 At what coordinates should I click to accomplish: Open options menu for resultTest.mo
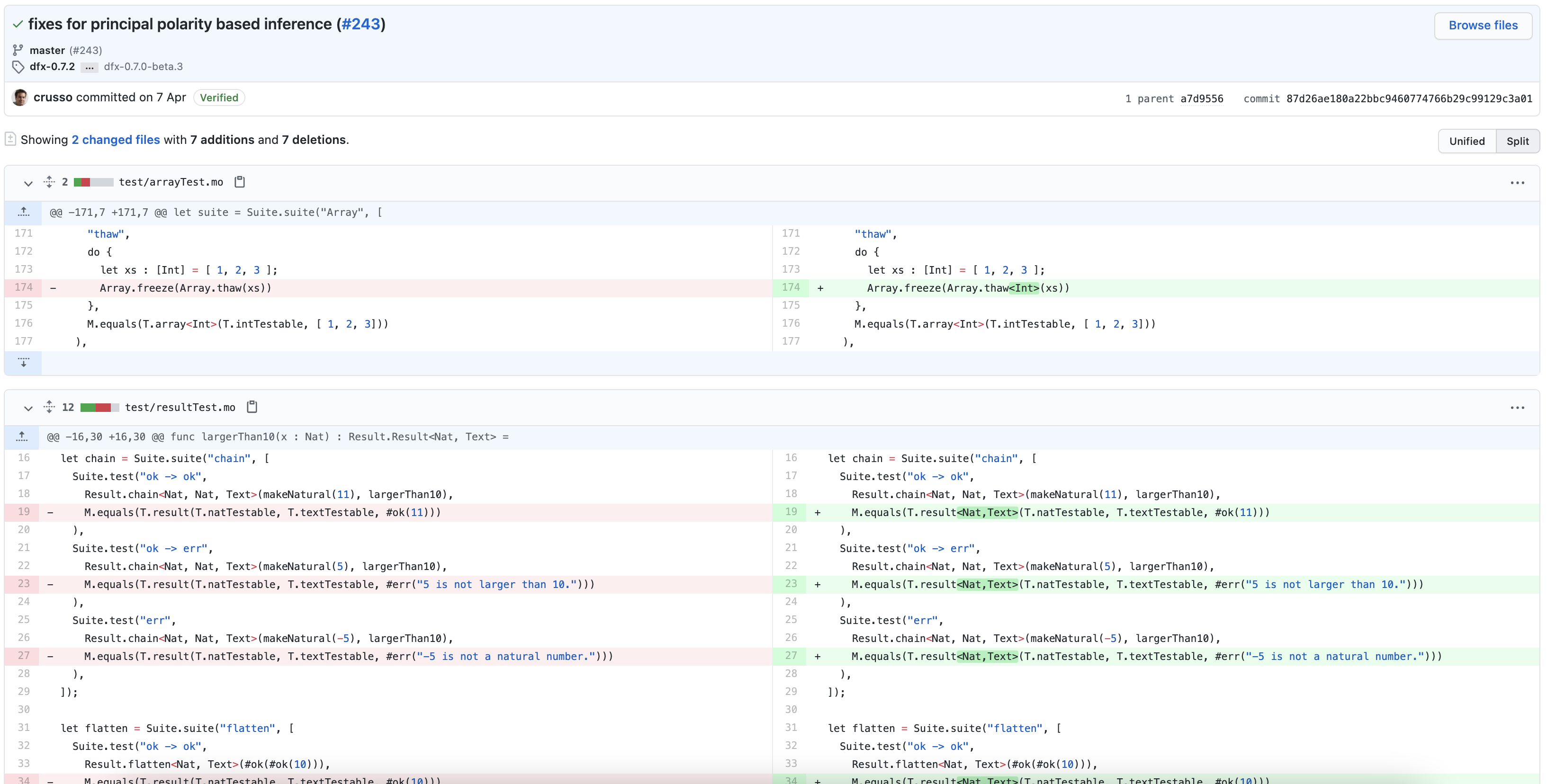click(1517, 408)
